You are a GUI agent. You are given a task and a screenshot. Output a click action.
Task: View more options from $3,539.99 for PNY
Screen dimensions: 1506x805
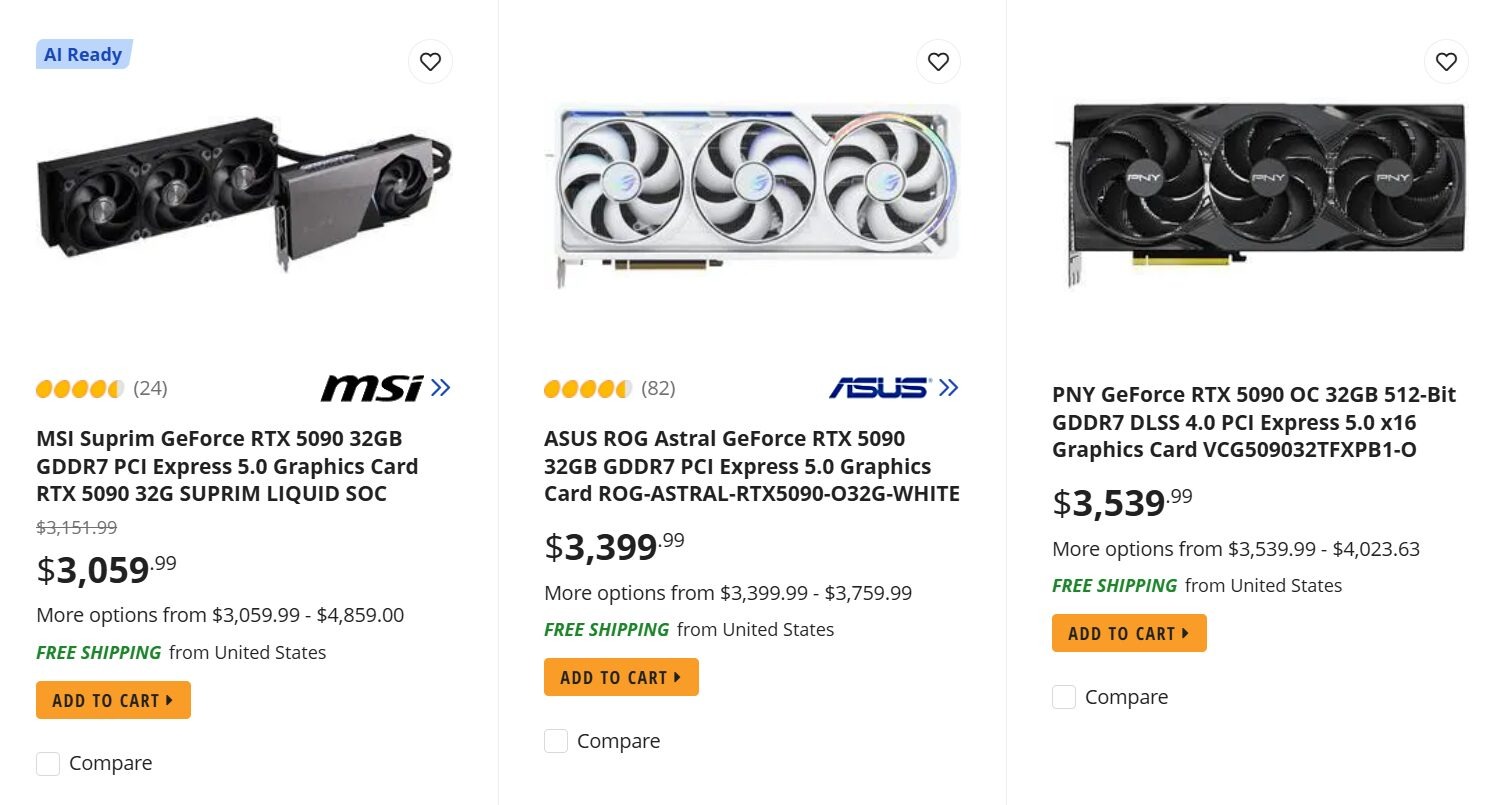pyautogui.click(x=1235, y=549)
